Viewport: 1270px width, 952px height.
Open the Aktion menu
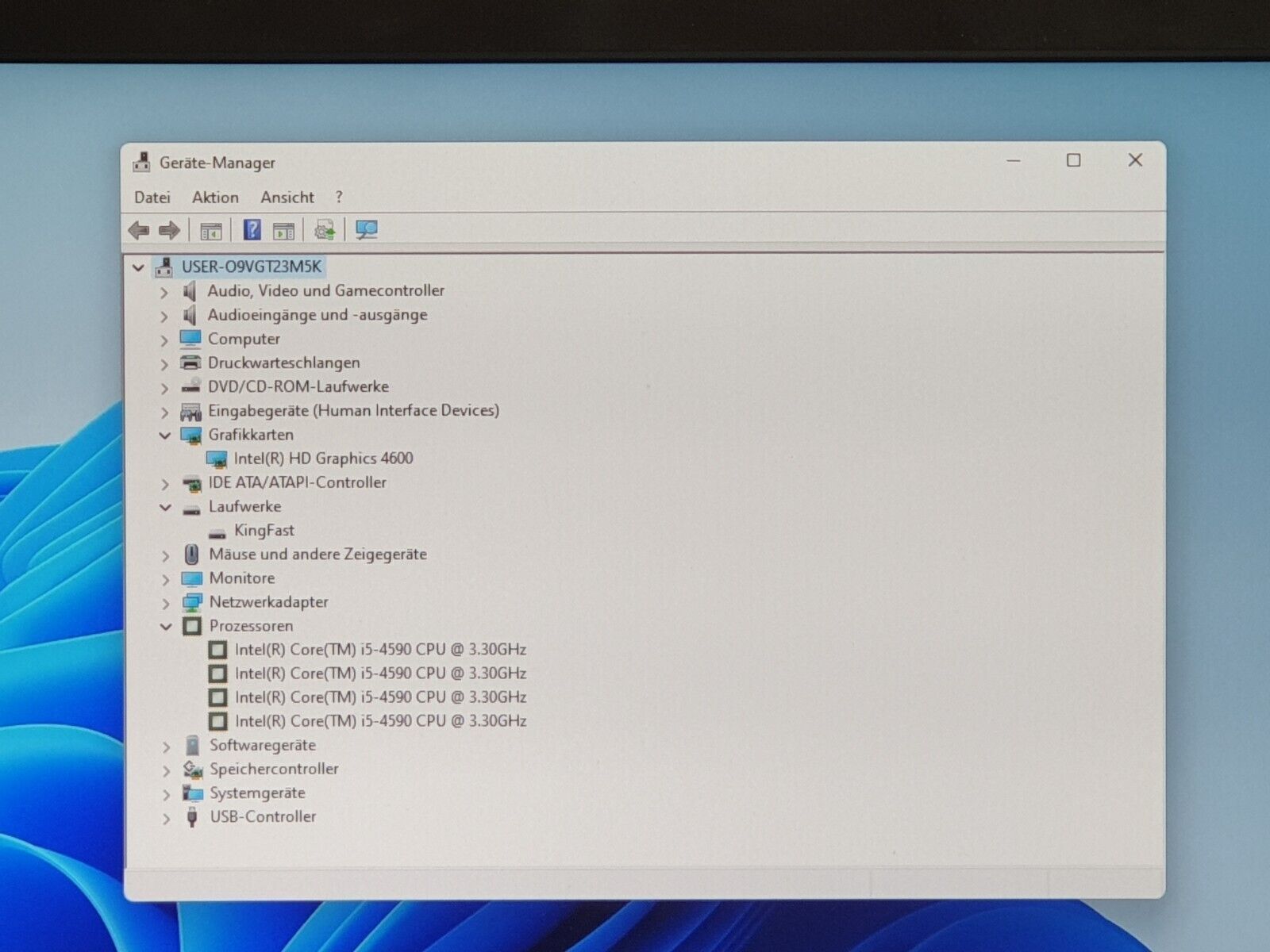pyautogui.click(x=215, y=198)
